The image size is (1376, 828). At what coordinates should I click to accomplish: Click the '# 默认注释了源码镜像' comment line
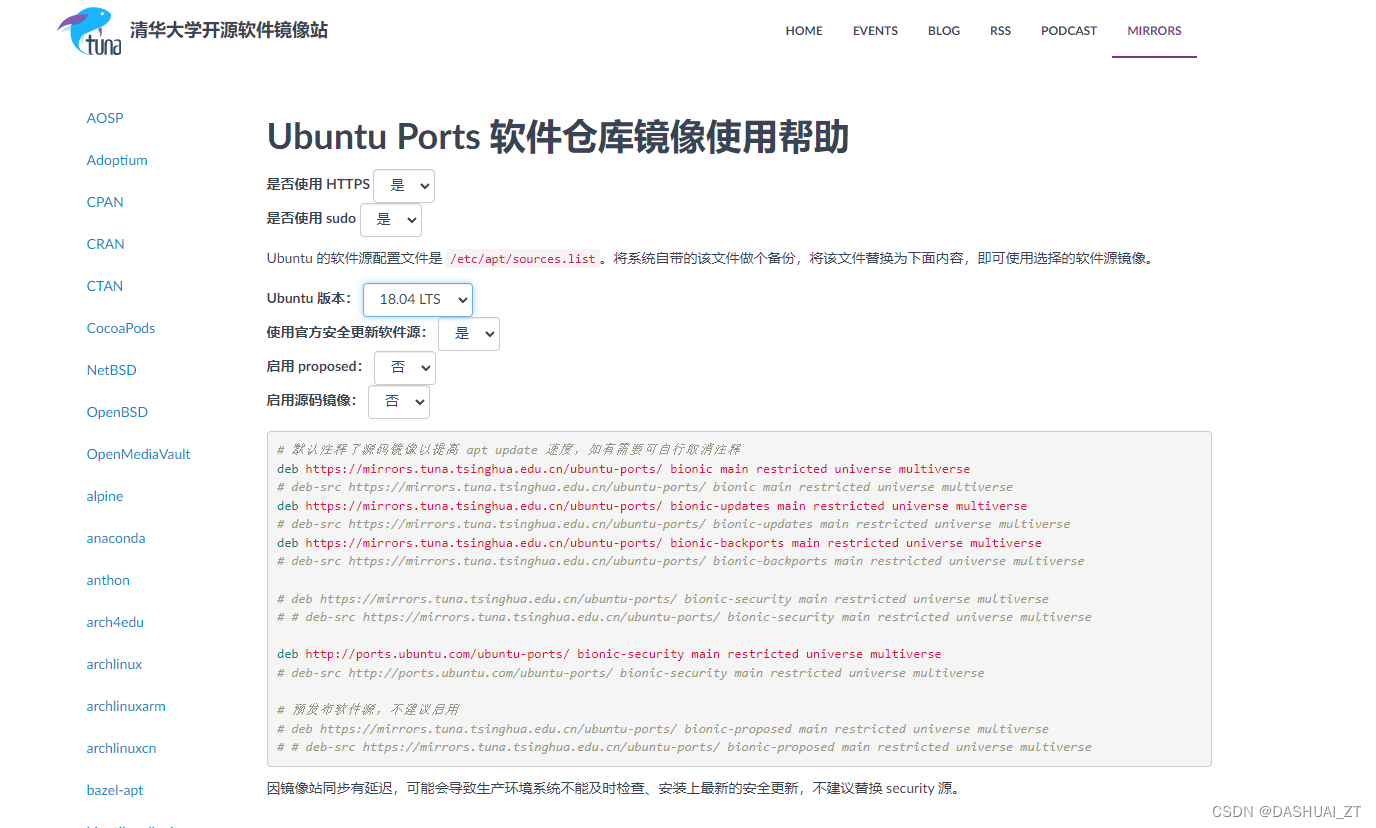(x=508, y=450)
